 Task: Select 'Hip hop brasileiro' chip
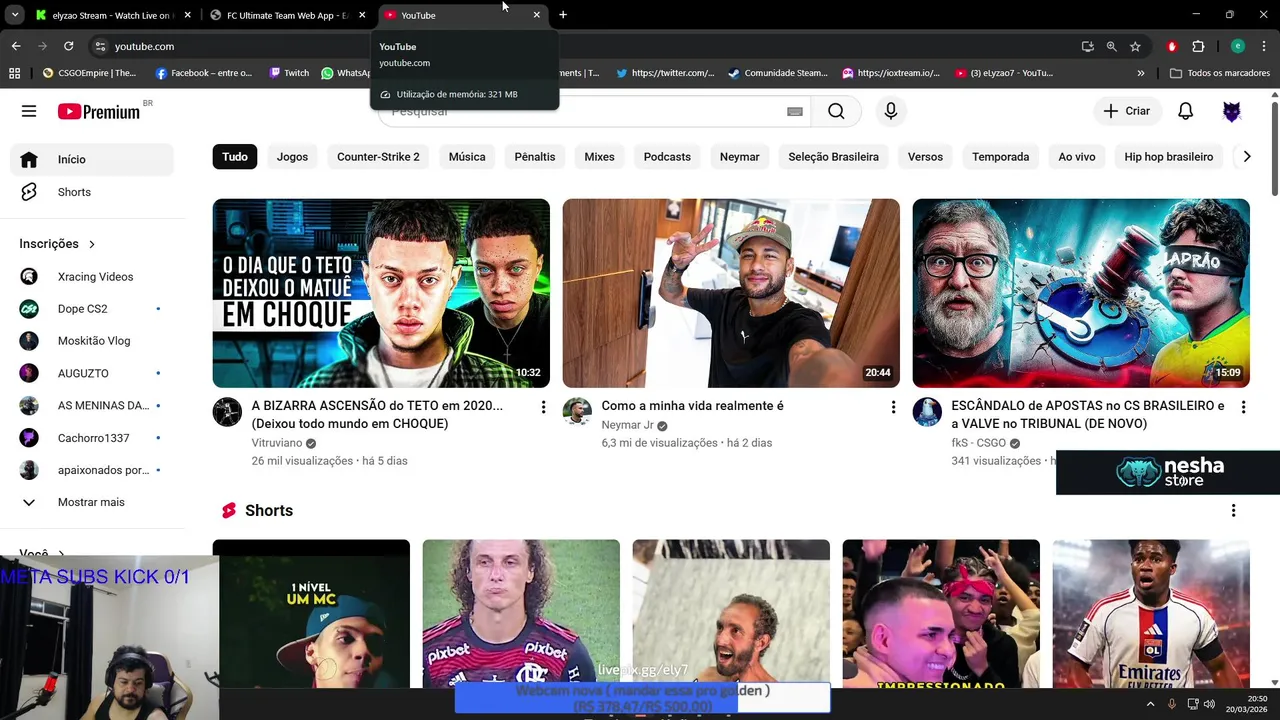tap(1169, 157)
